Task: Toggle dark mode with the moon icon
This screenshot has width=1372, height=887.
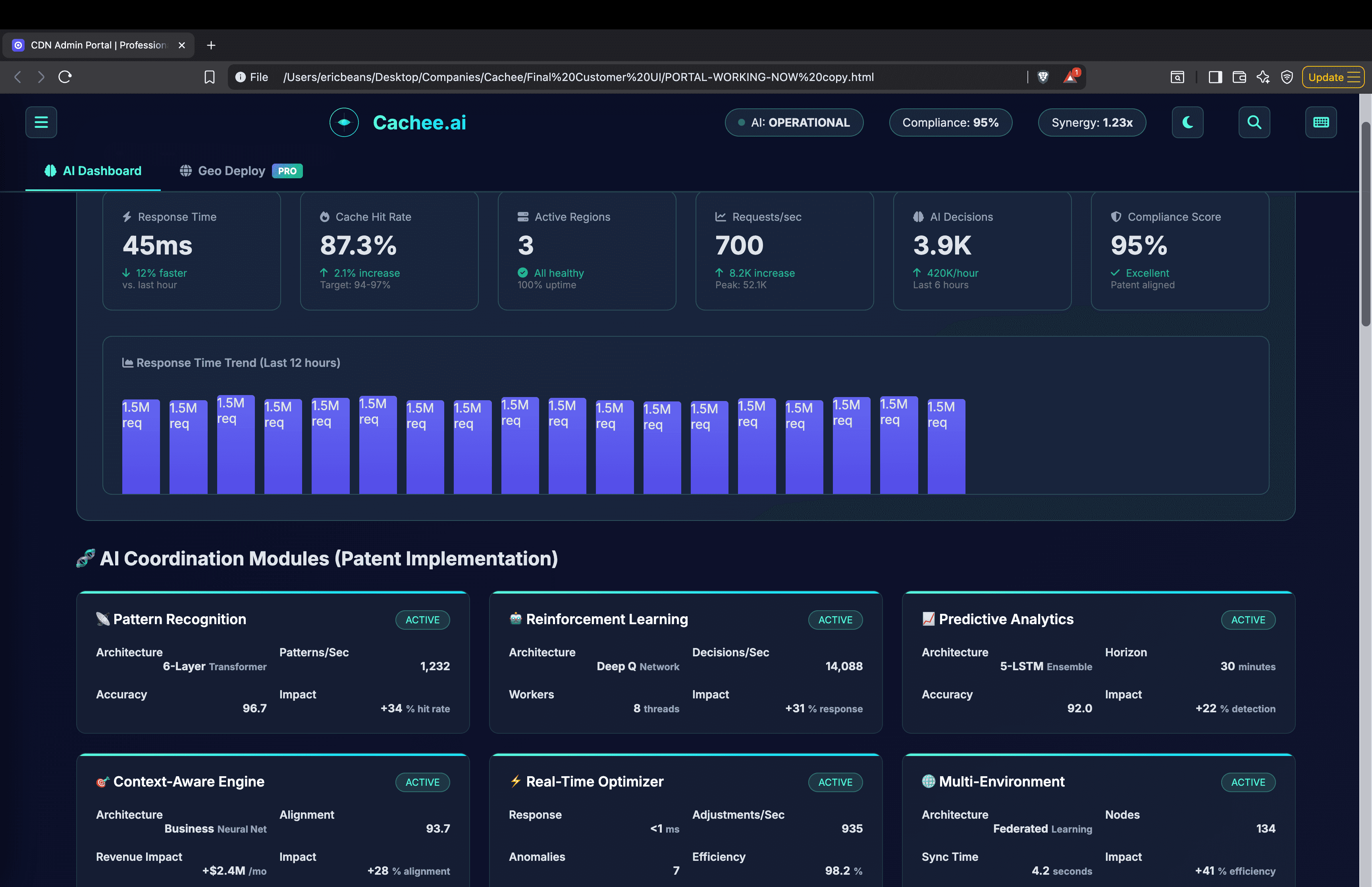Action: [1187, 122]
